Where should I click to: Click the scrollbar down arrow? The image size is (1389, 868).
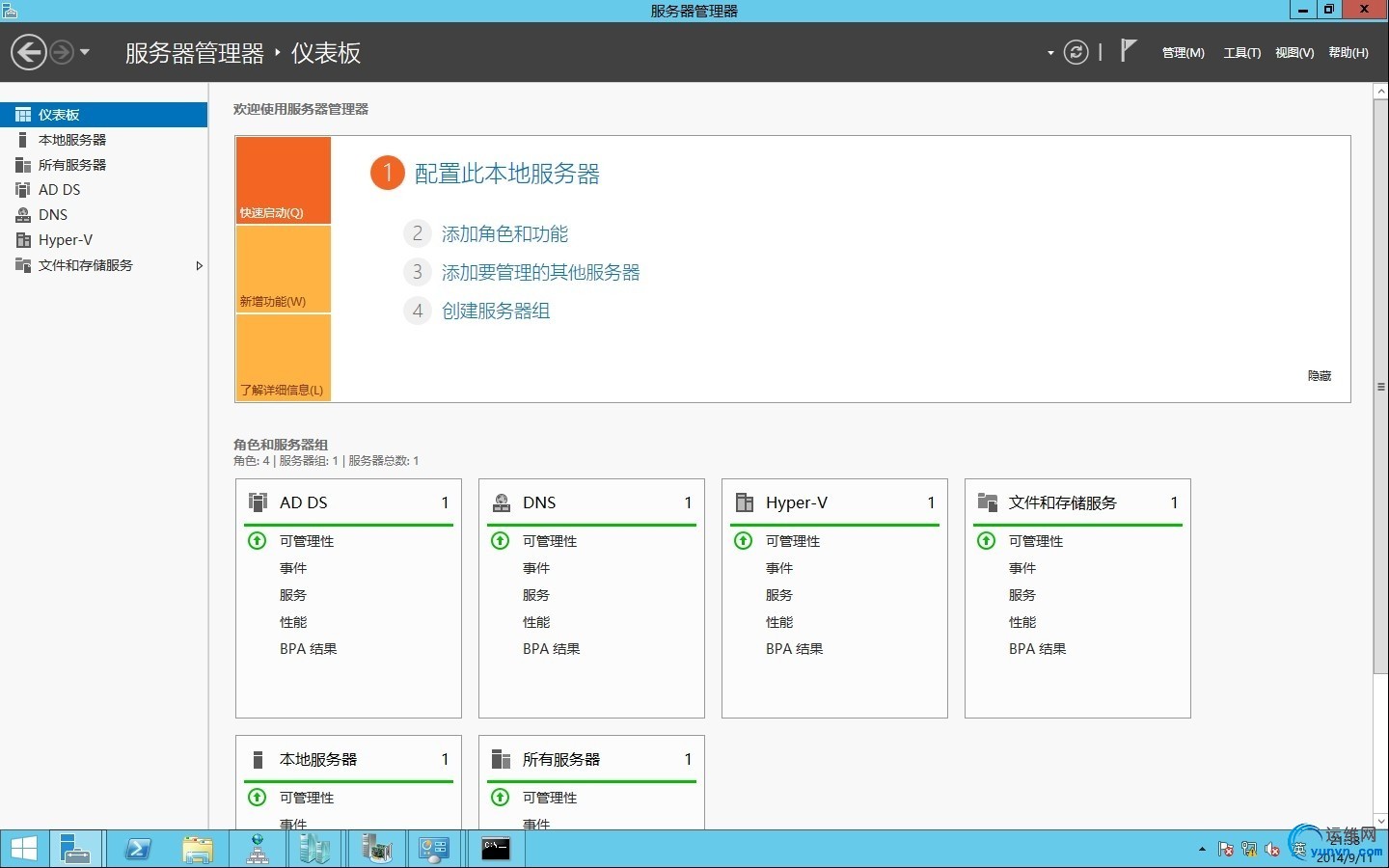click(x=1380, y=821)
